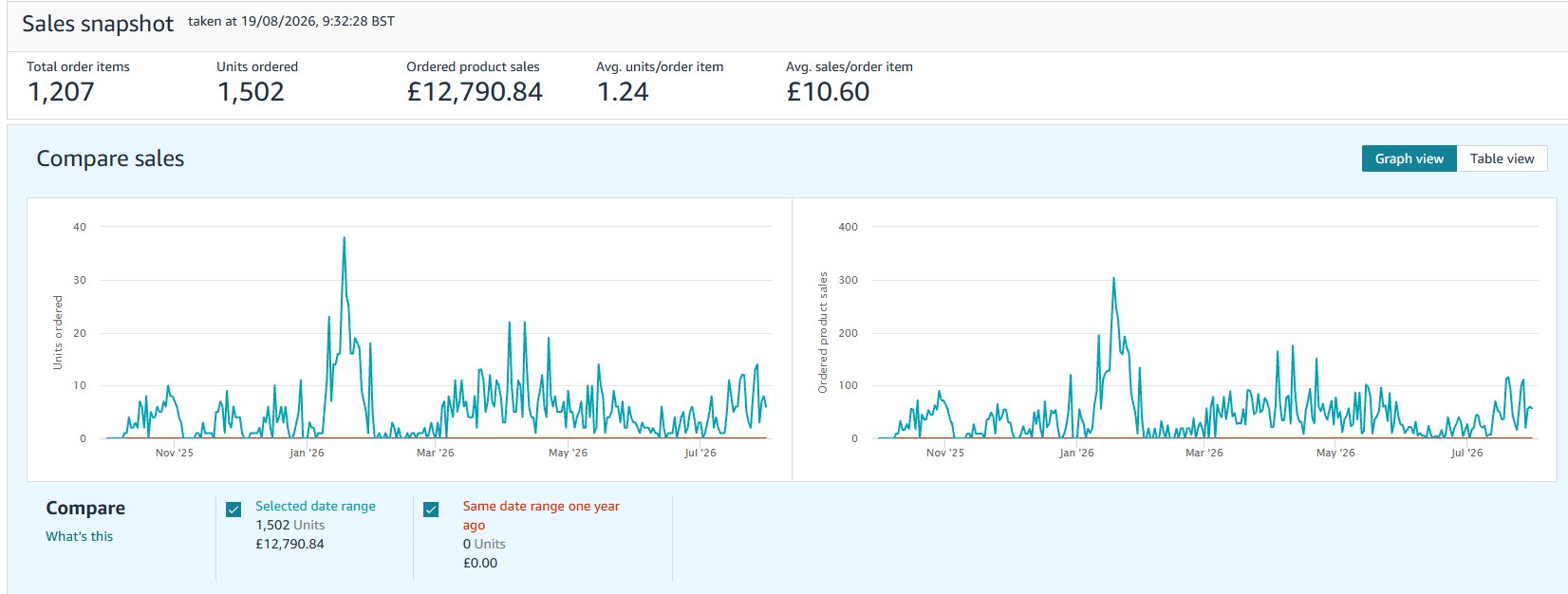Click the Avg. sales/order item value £10.60

coord(828,92)
